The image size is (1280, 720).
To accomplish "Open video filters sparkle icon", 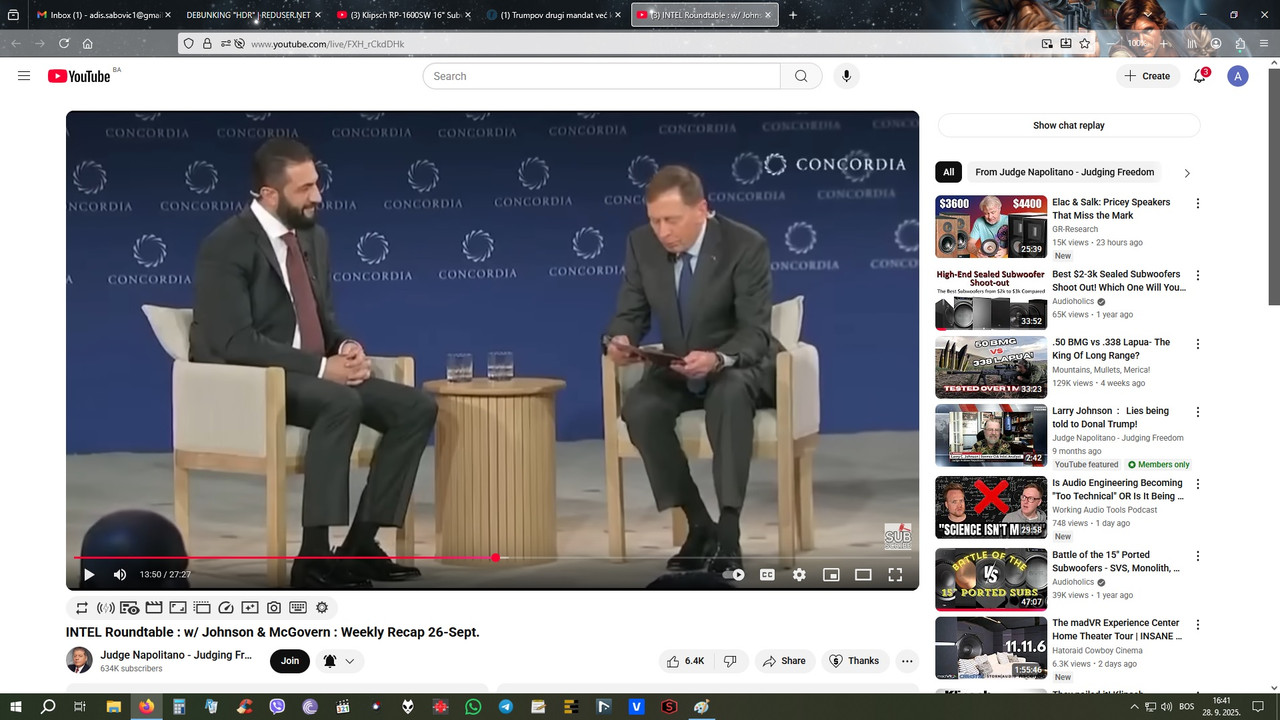I will pyautogui.click(x=250, y=607).
